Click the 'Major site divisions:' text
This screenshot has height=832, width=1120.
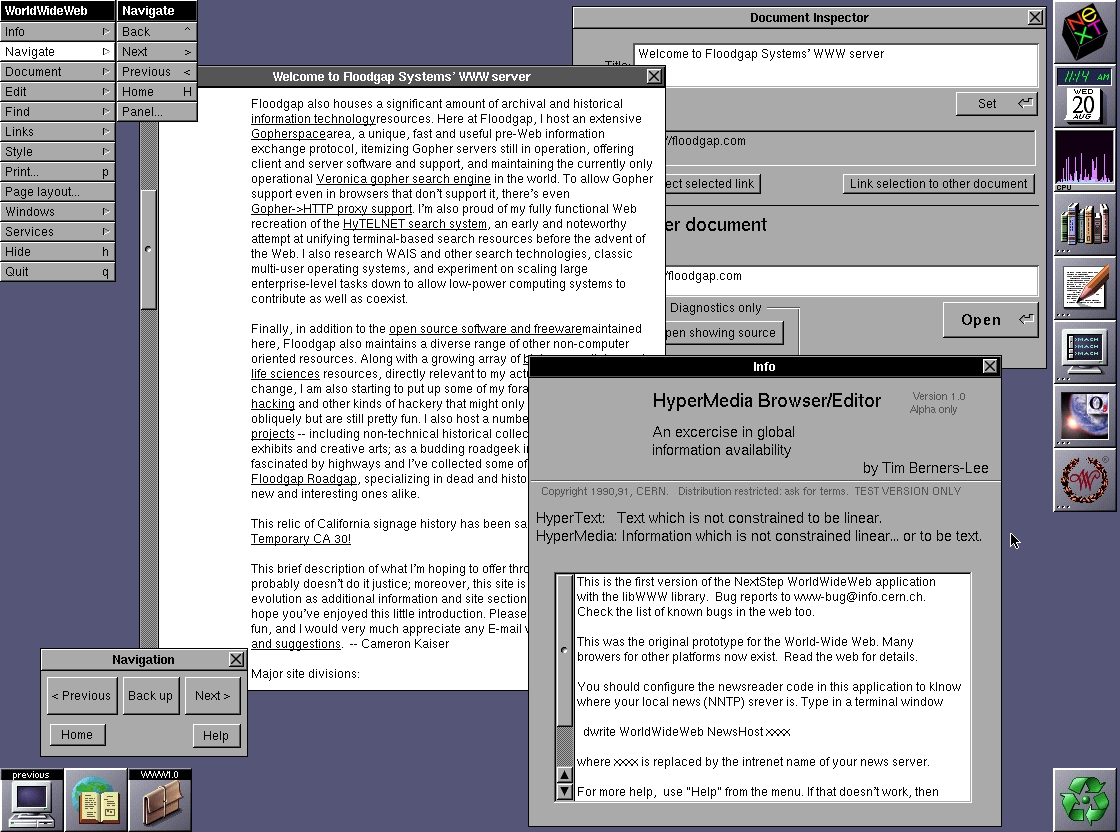306,674
